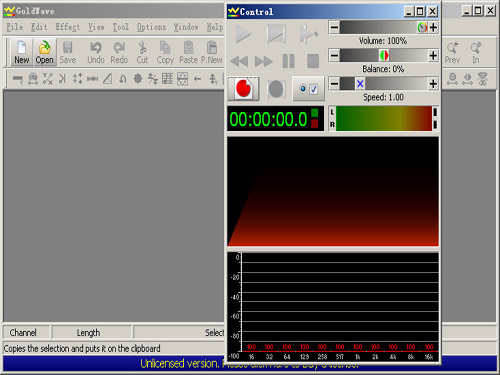
Task: Click the New file toolbar button
Action: pos(22,52)
